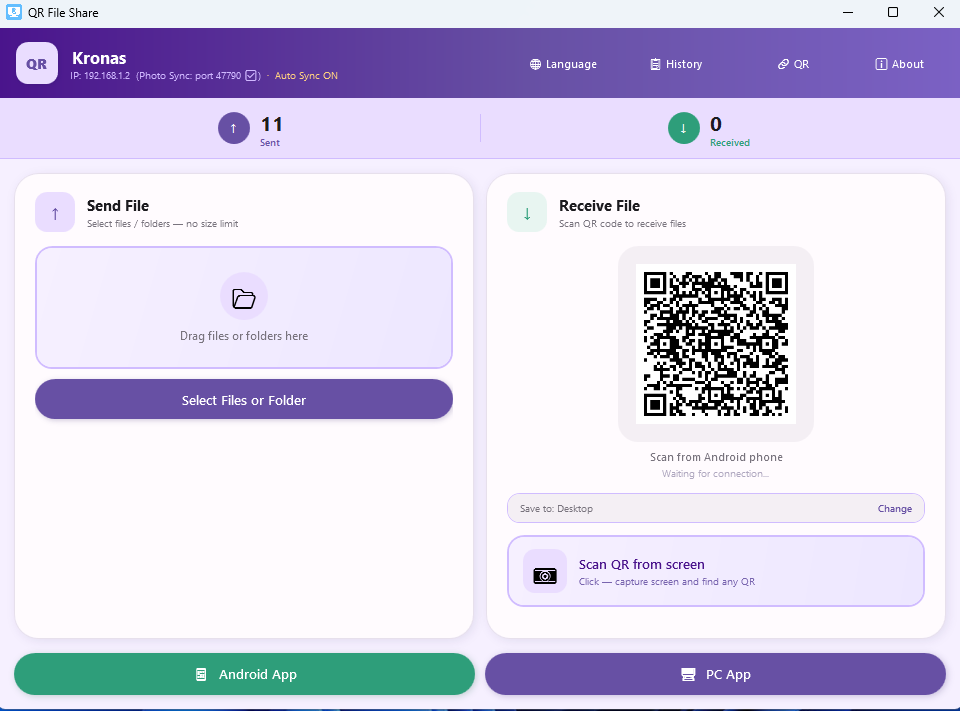This screenshot has height=711, width=960.
Task: Click the Sent upload arrow icon
Action: coord(233,128)
